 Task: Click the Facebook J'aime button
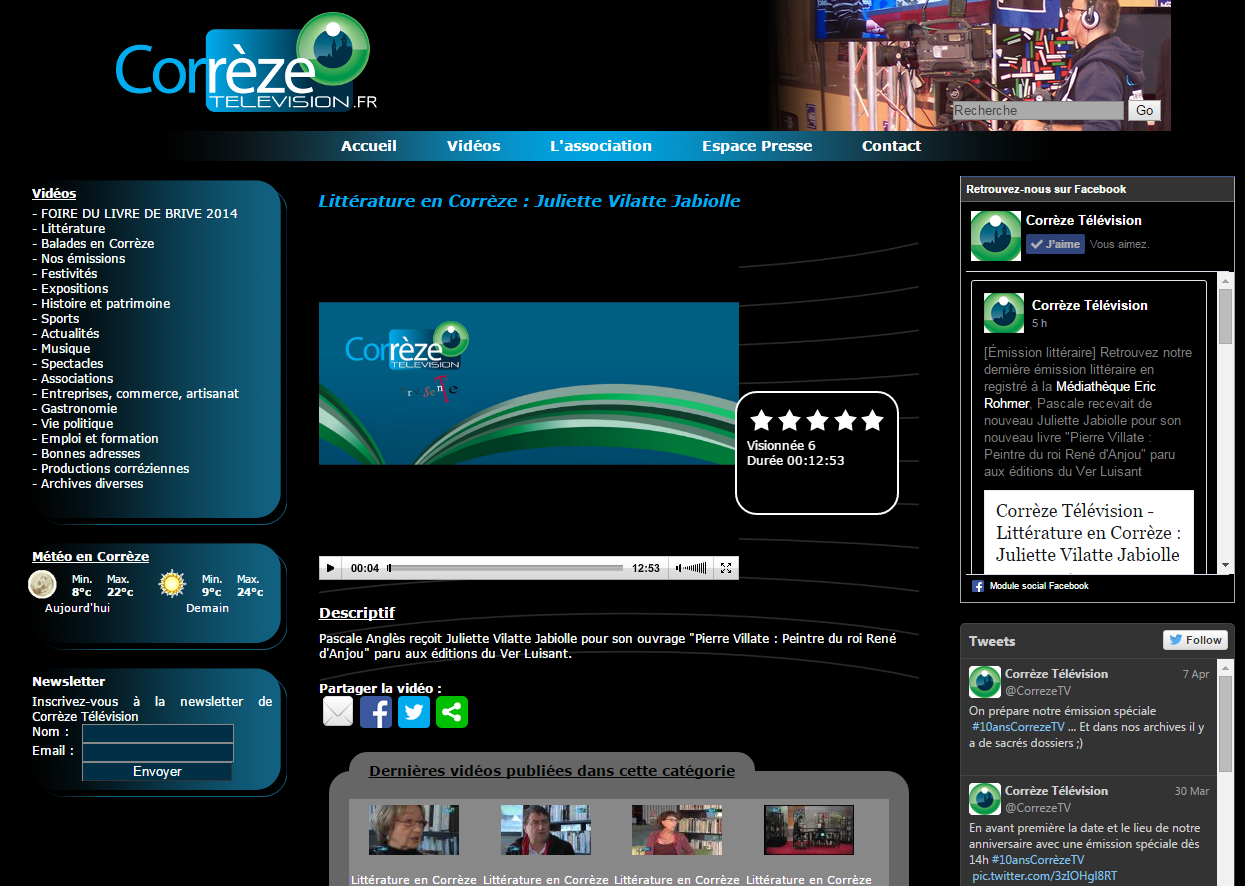tap(1055, 244)
